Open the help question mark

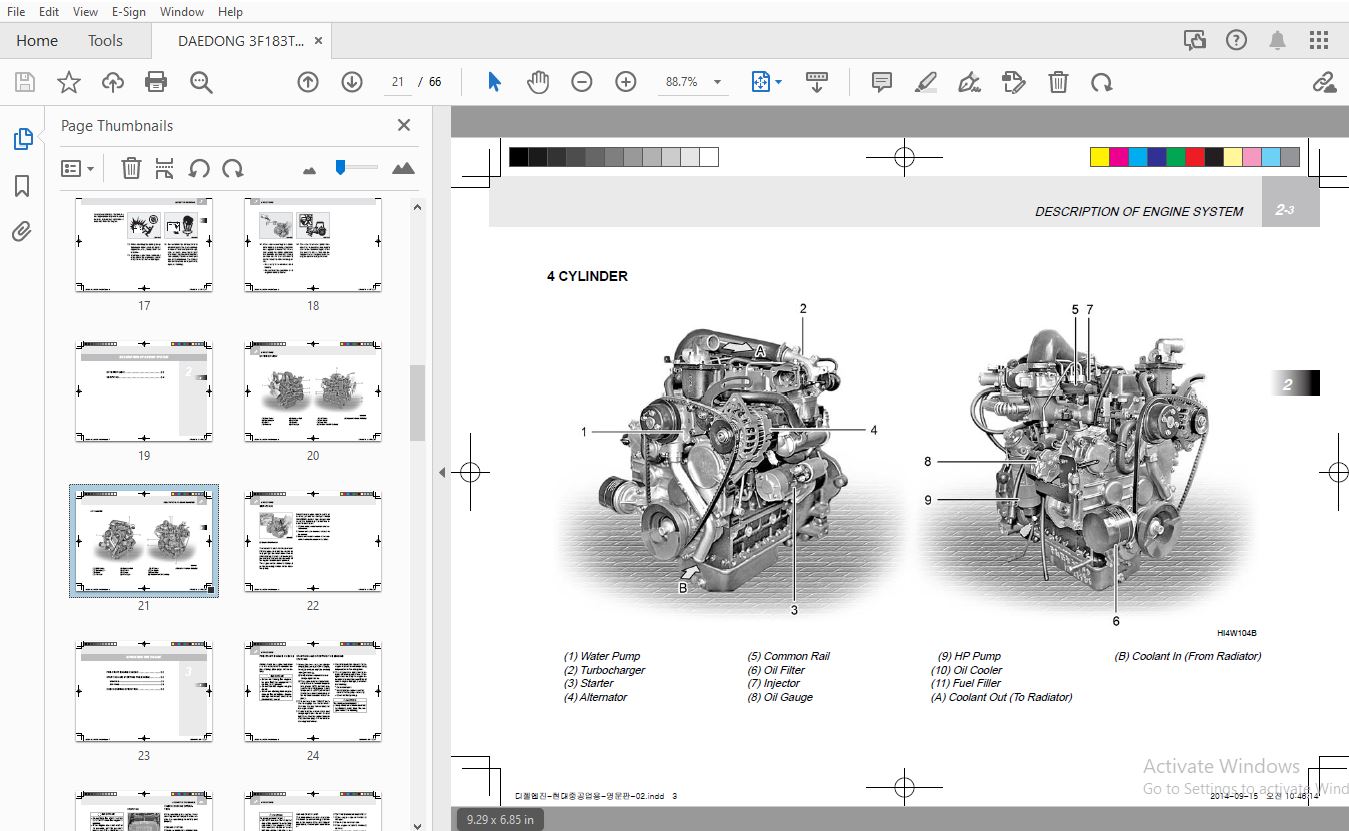pos(1237,40)
